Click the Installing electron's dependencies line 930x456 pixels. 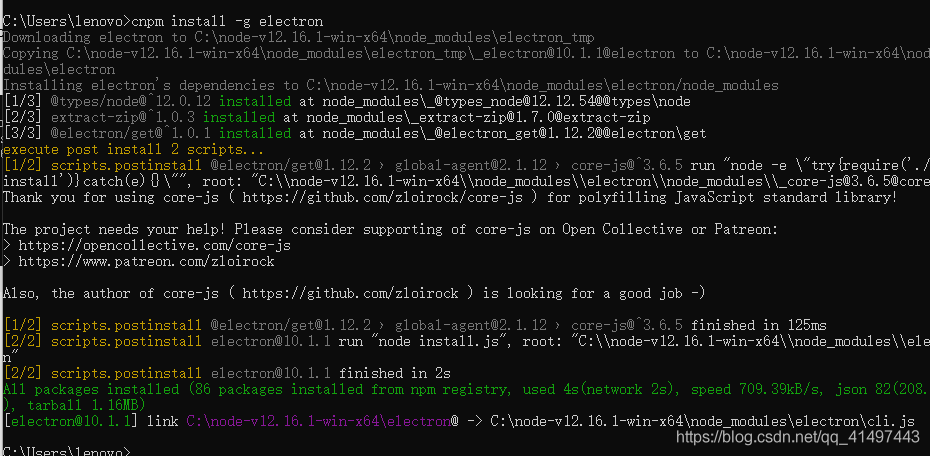tap(390, 85)
